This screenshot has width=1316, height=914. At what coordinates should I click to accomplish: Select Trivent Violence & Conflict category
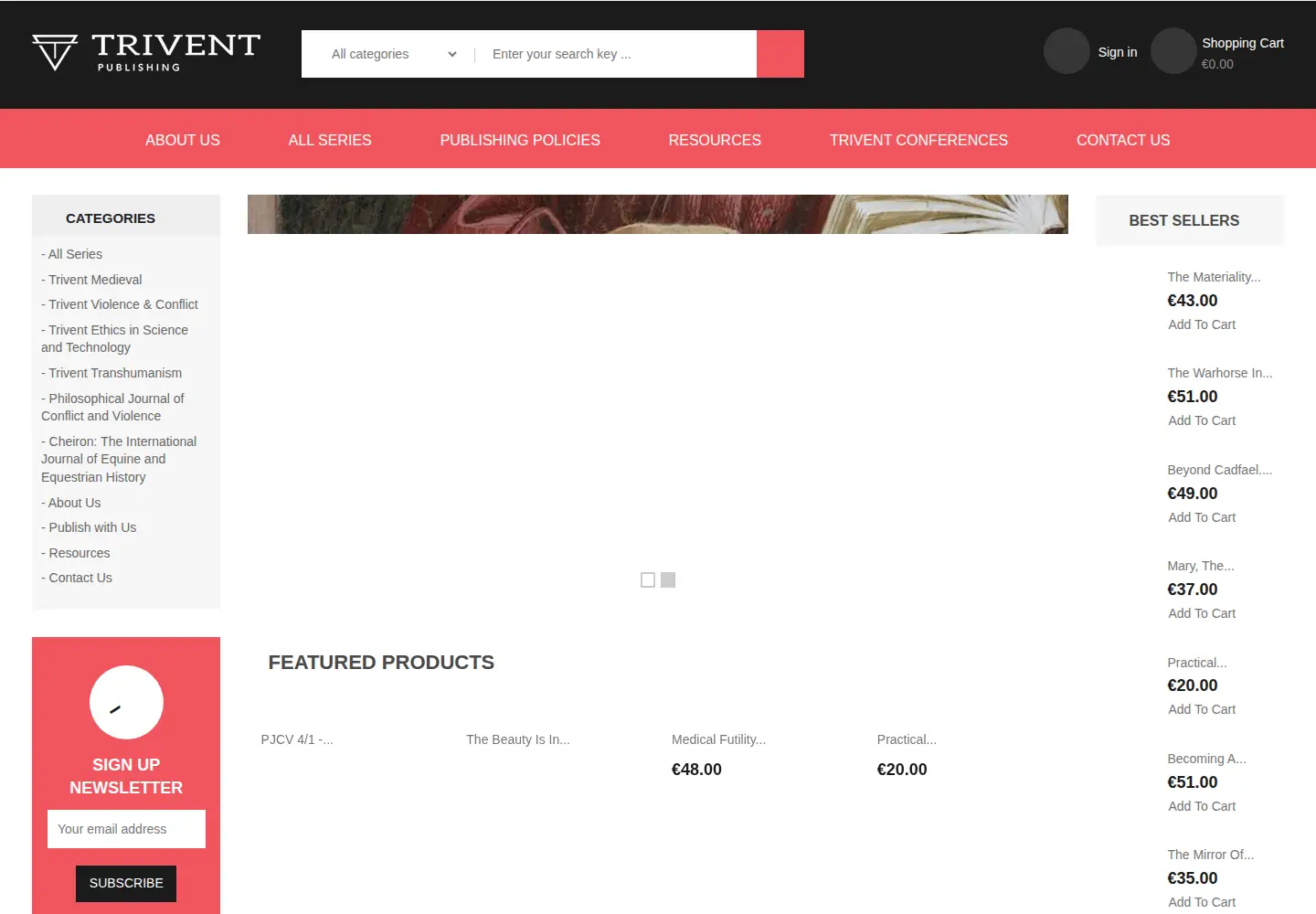pyautogui.click(x=120, y=304)
